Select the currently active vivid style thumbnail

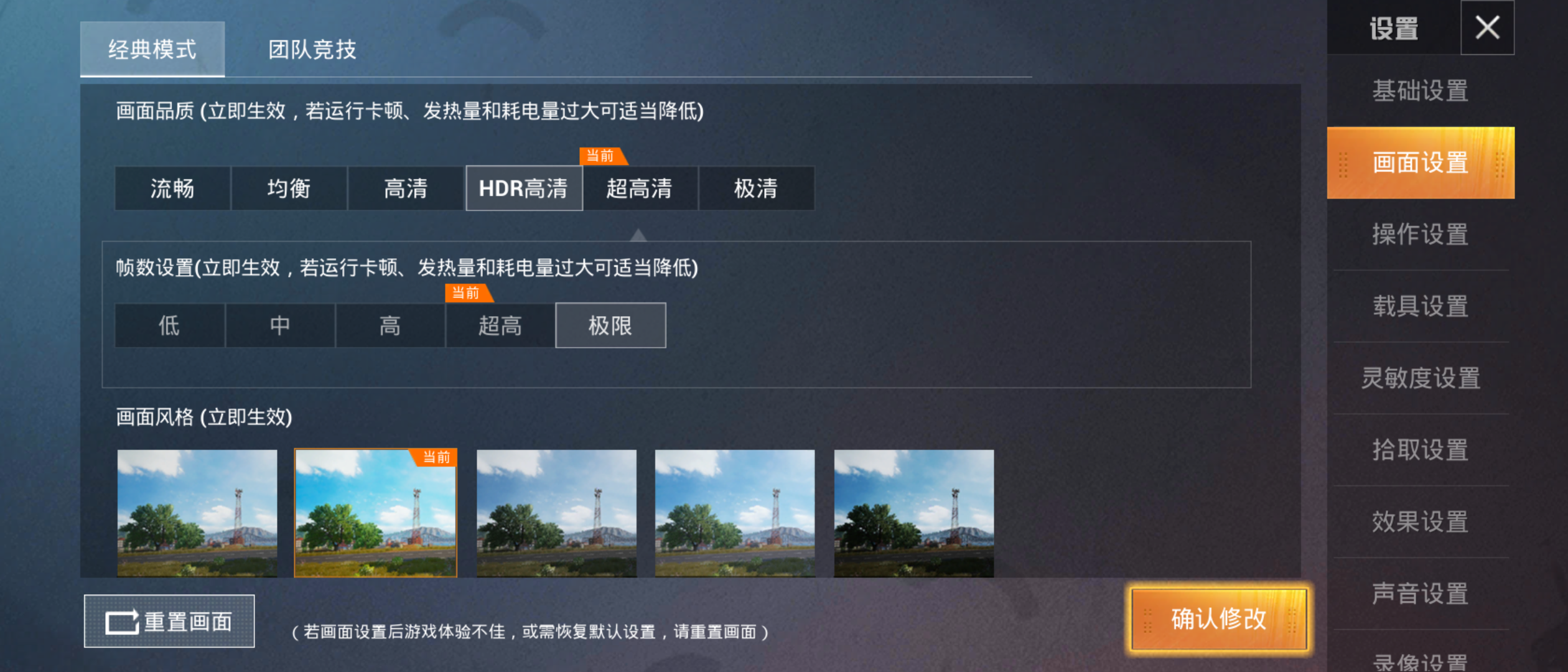(x=376, y=513)
